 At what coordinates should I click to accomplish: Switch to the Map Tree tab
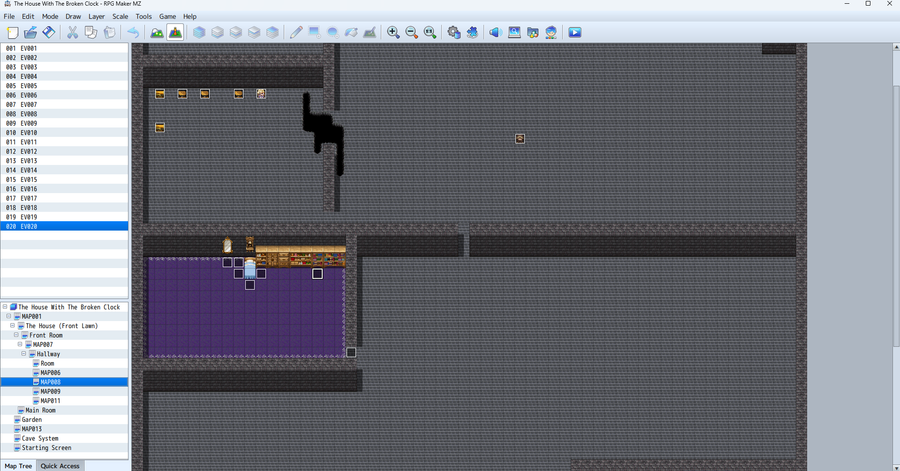tap(18, 466)
